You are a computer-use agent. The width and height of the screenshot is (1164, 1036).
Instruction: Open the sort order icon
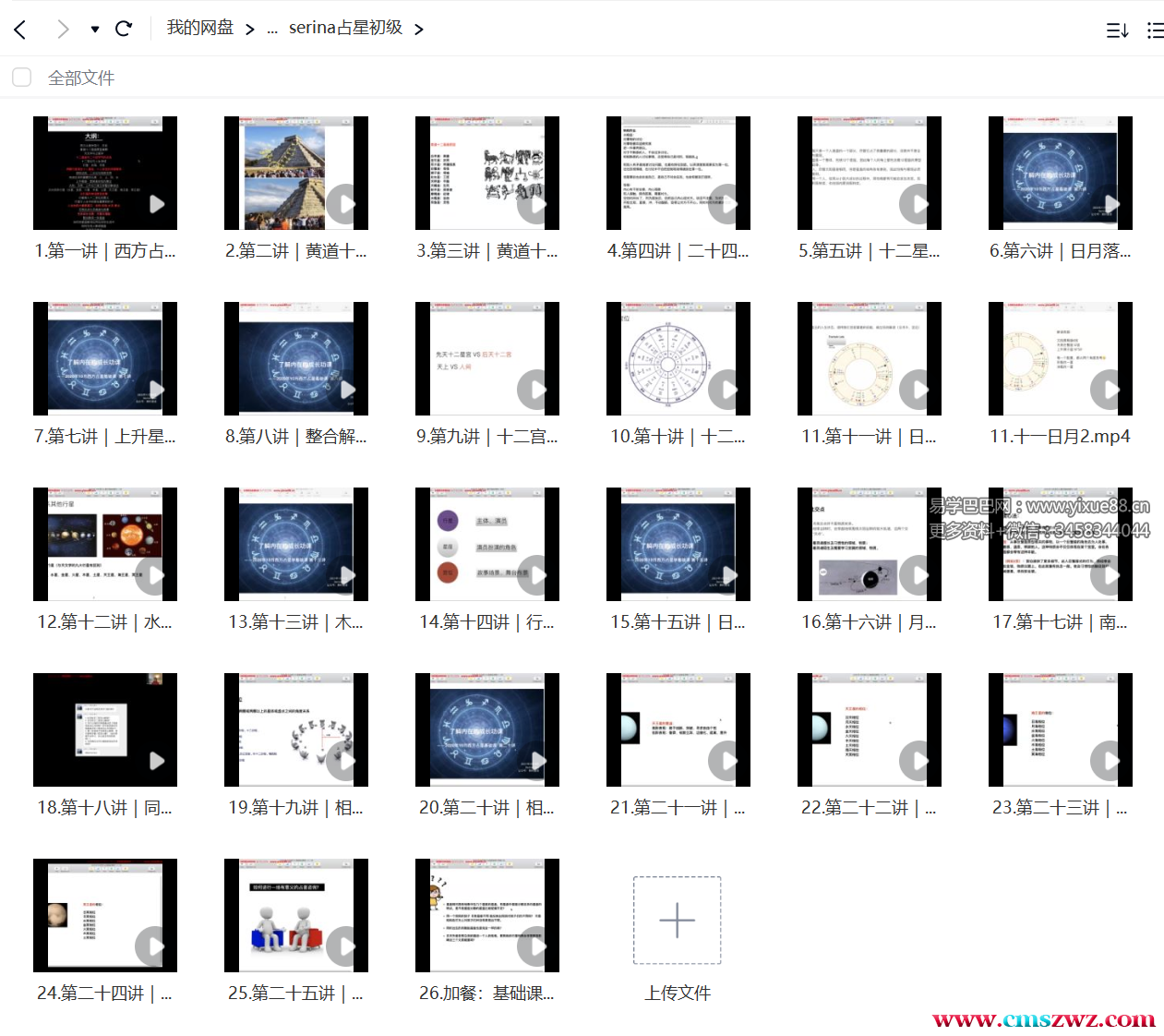tap(1117, 30)
